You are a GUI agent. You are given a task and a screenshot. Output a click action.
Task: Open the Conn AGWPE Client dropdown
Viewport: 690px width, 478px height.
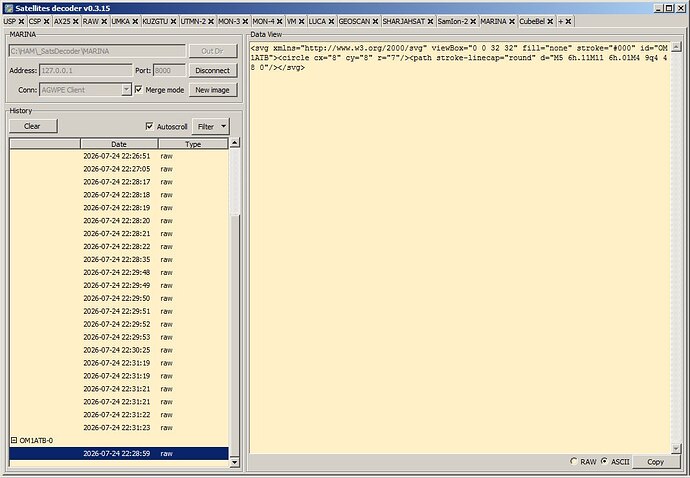point(126,90)
